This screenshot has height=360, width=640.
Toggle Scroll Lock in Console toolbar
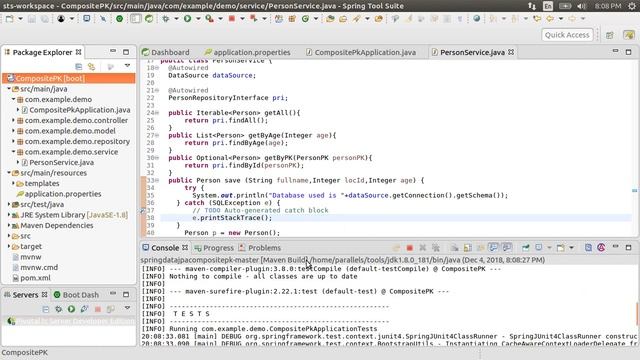pos(467,248)
